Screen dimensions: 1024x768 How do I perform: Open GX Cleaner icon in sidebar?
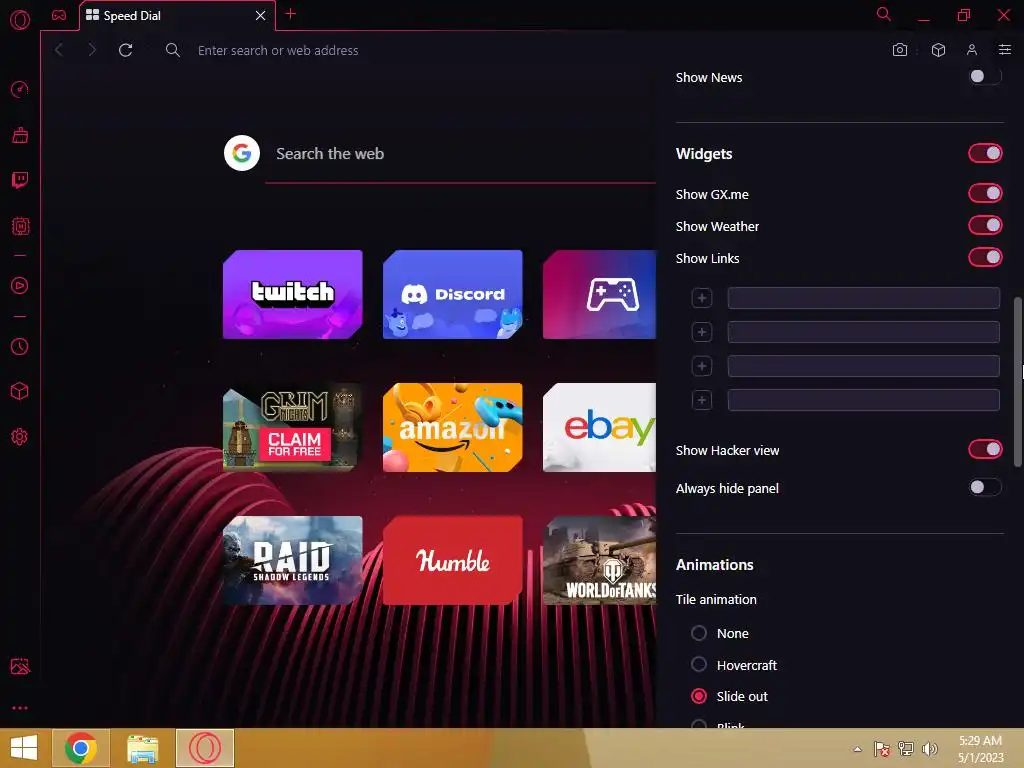20,135
